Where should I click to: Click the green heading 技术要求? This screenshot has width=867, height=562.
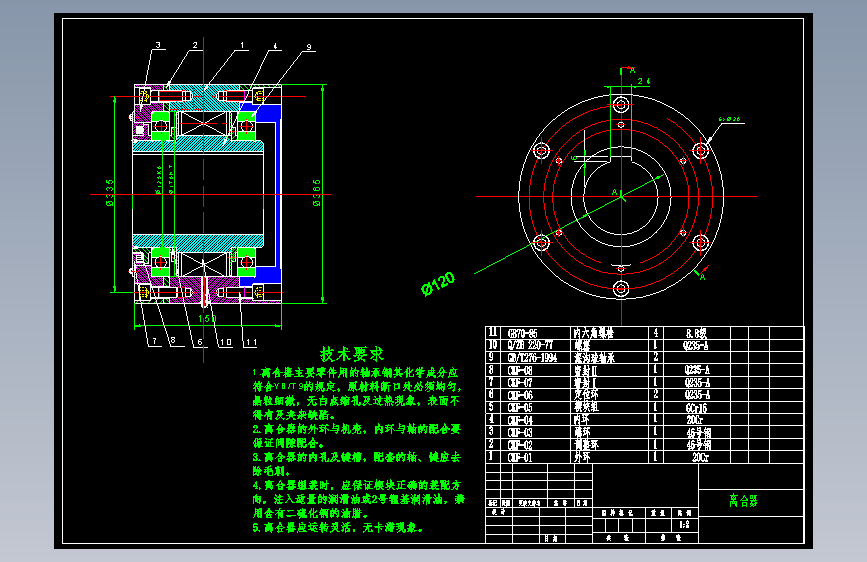[x=352, y=354]
